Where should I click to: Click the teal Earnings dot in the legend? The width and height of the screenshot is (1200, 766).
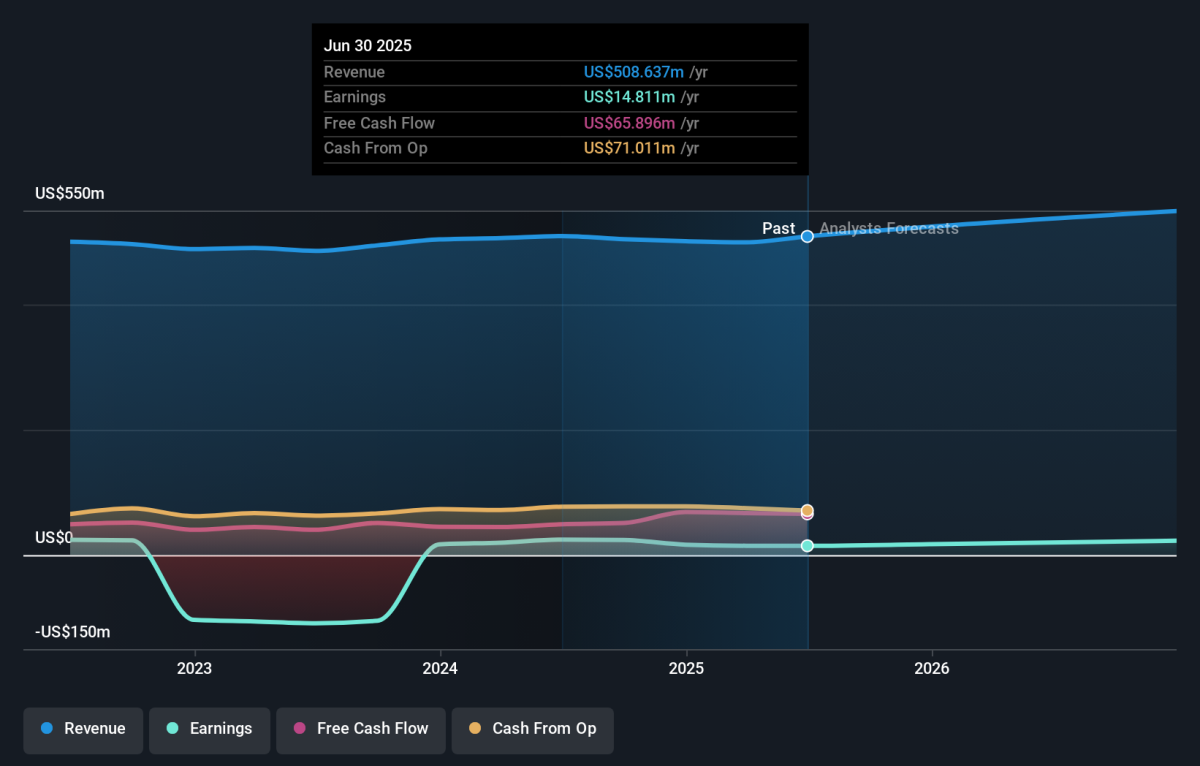[x=172, y=729]
